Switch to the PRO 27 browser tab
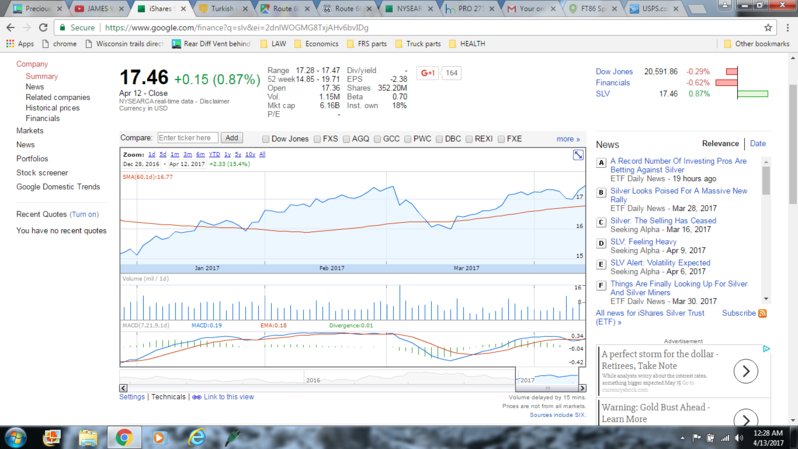798x449 pixels. tap(467, 9)
